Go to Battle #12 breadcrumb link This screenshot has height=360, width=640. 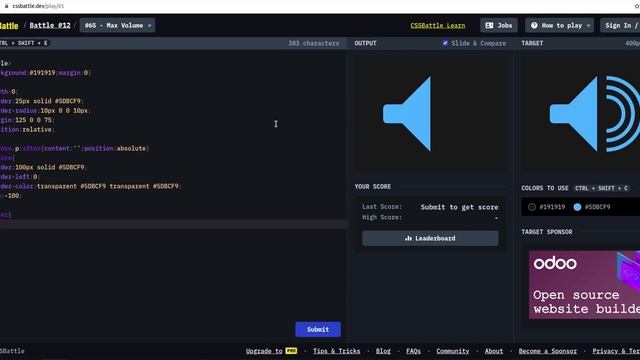[50, 25]
